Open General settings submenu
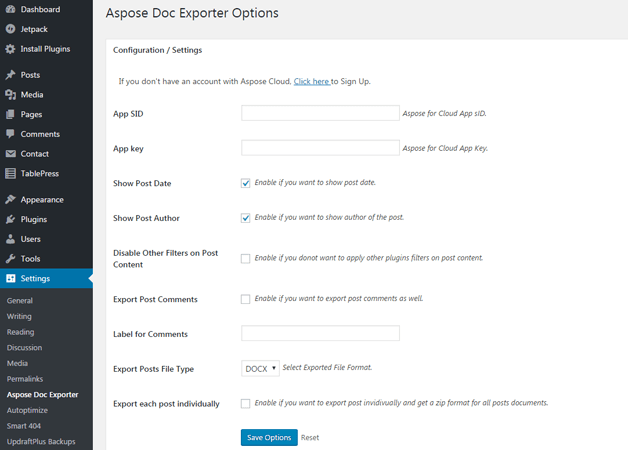The width and height of the screenshot is (628, 450). 20,301
